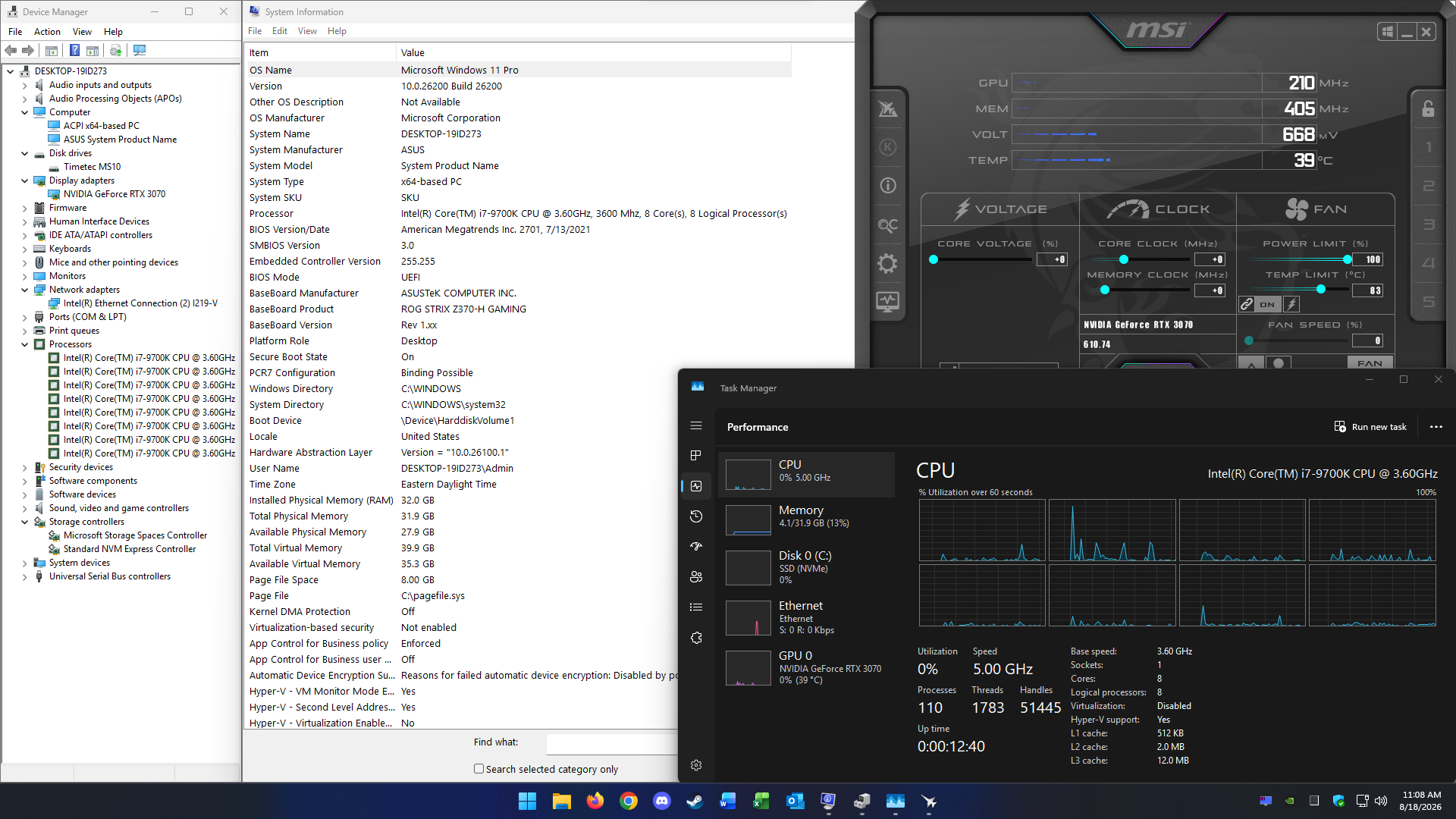Screen dimensions: 1456x819
Task: Open Steam from the taskbar
Action: pyautogui.click(x=695, y=801)
